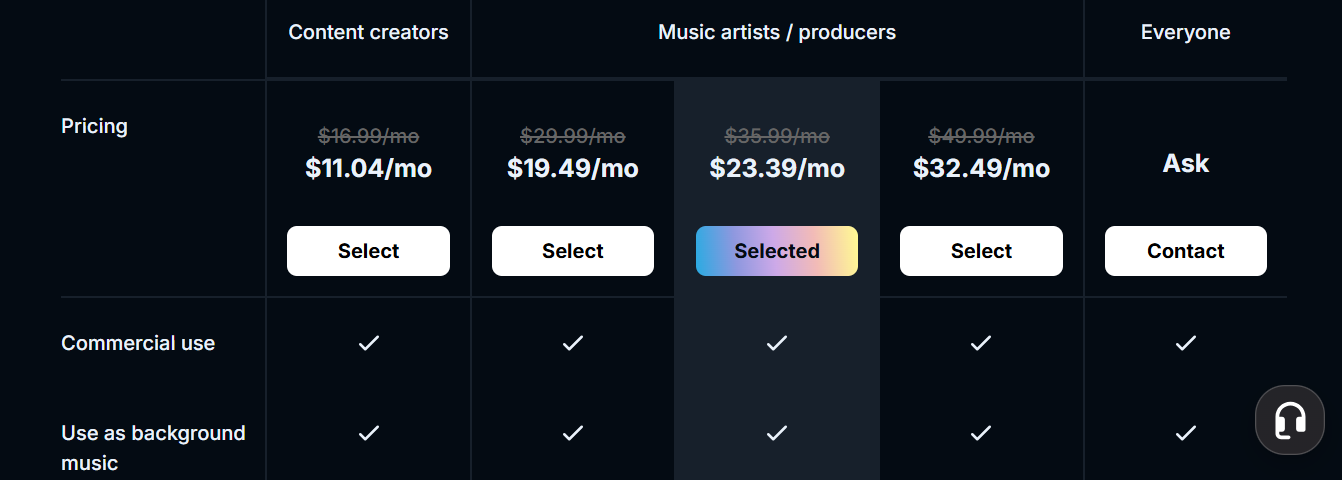Open the headset support chat icon
Image resolution: width=1342 pixels, height=480 pixels.
(x=1290, y=420)
